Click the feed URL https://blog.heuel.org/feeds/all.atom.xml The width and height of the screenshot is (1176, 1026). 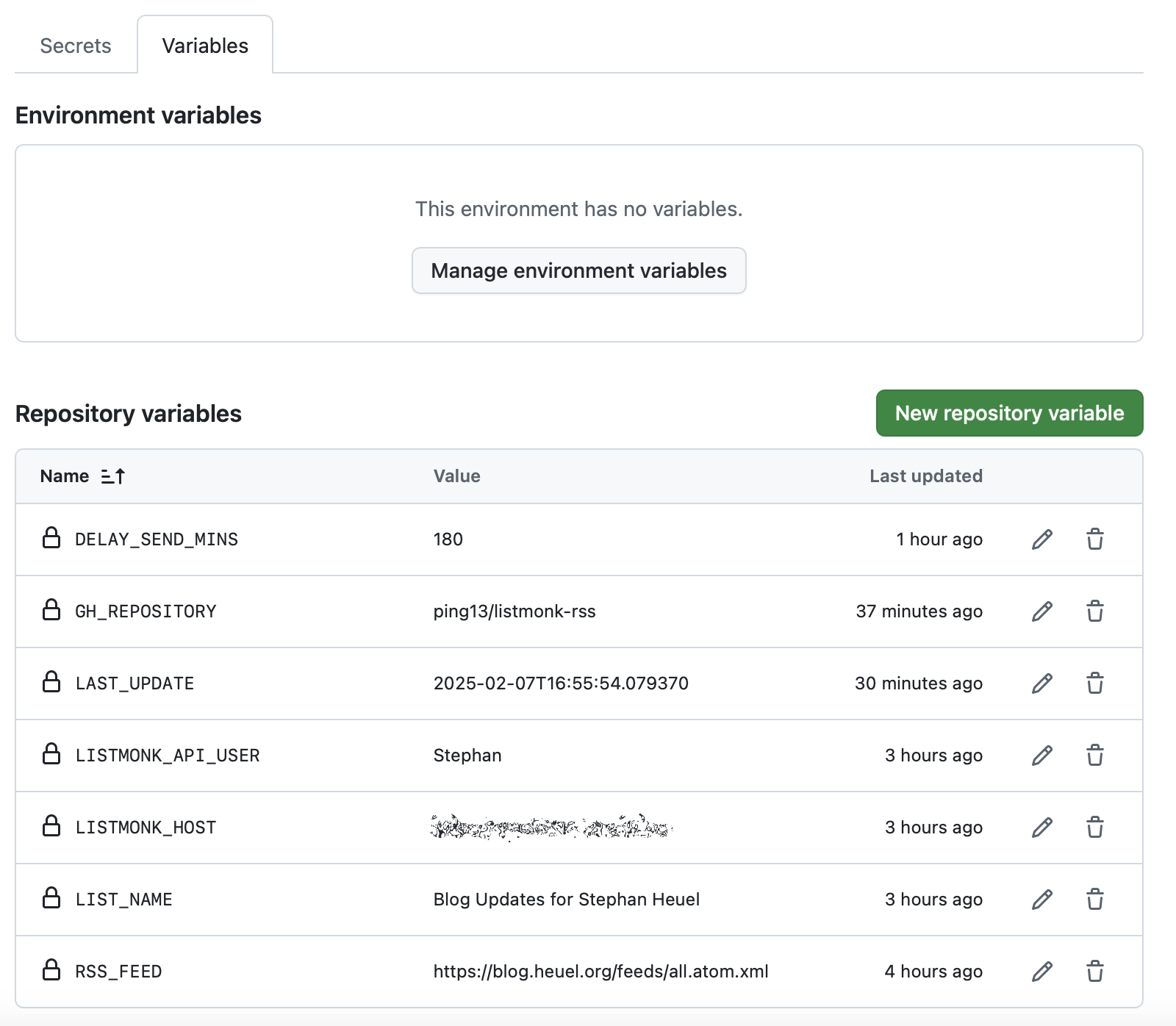click(x=600, y=972)
